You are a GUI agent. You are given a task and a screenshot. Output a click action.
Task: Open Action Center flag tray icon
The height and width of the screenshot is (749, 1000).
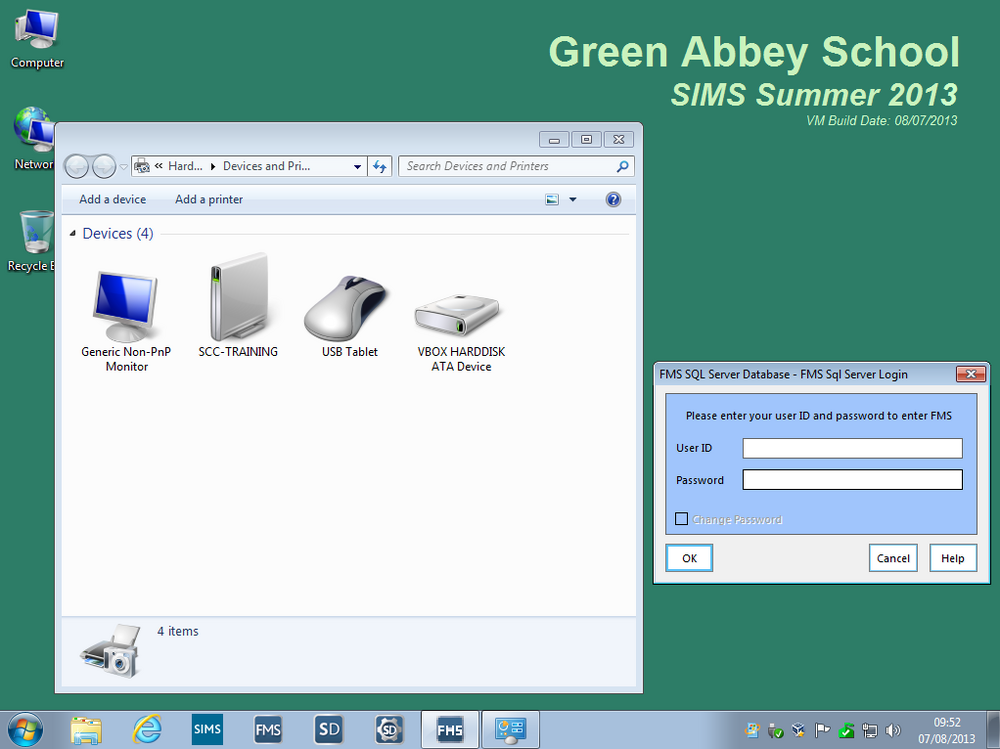tap(823, 730)
